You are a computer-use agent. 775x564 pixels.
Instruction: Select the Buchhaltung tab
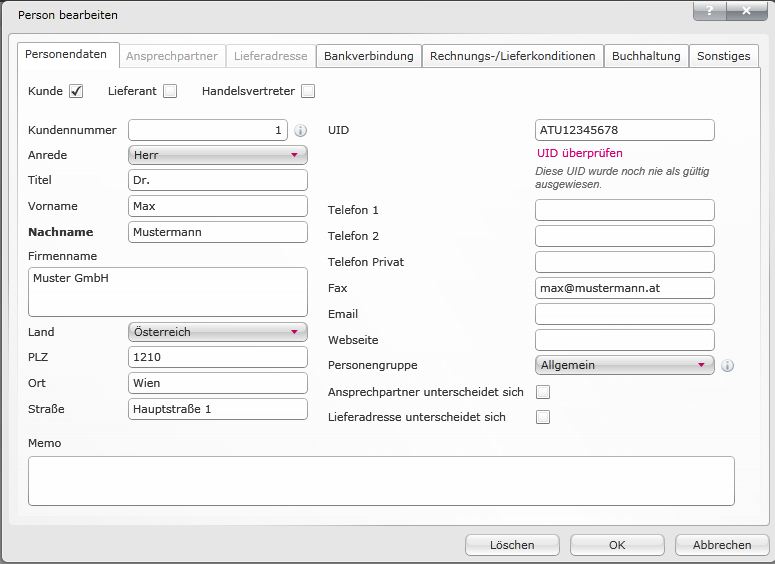[x=646, y=56]
